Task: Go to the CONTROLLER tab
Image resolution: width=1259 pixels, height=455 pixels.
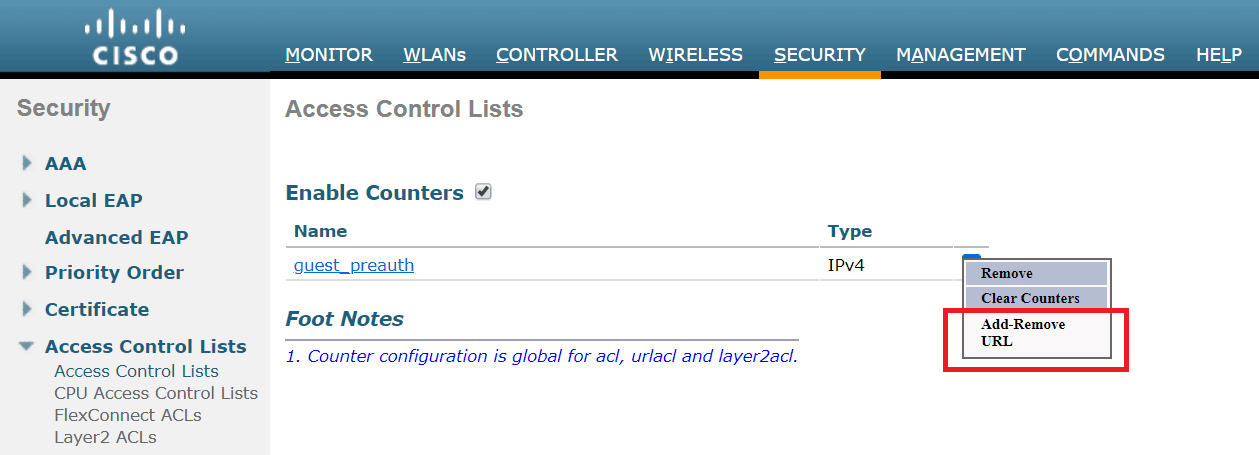Action: pyautogui.click(x=557, y=55)
